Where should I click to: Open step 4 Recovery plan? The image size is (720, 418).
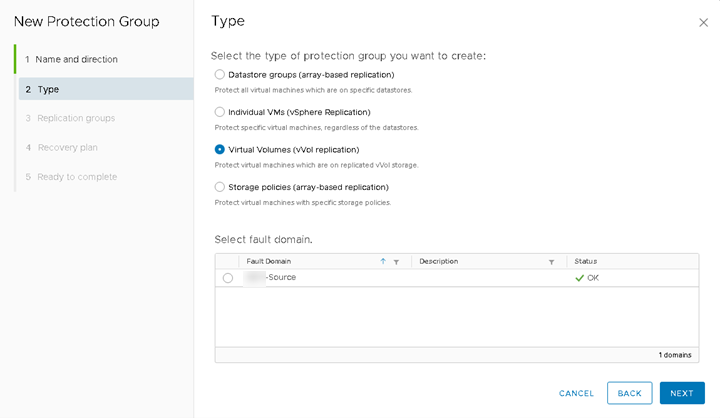[x=61, y=147]
